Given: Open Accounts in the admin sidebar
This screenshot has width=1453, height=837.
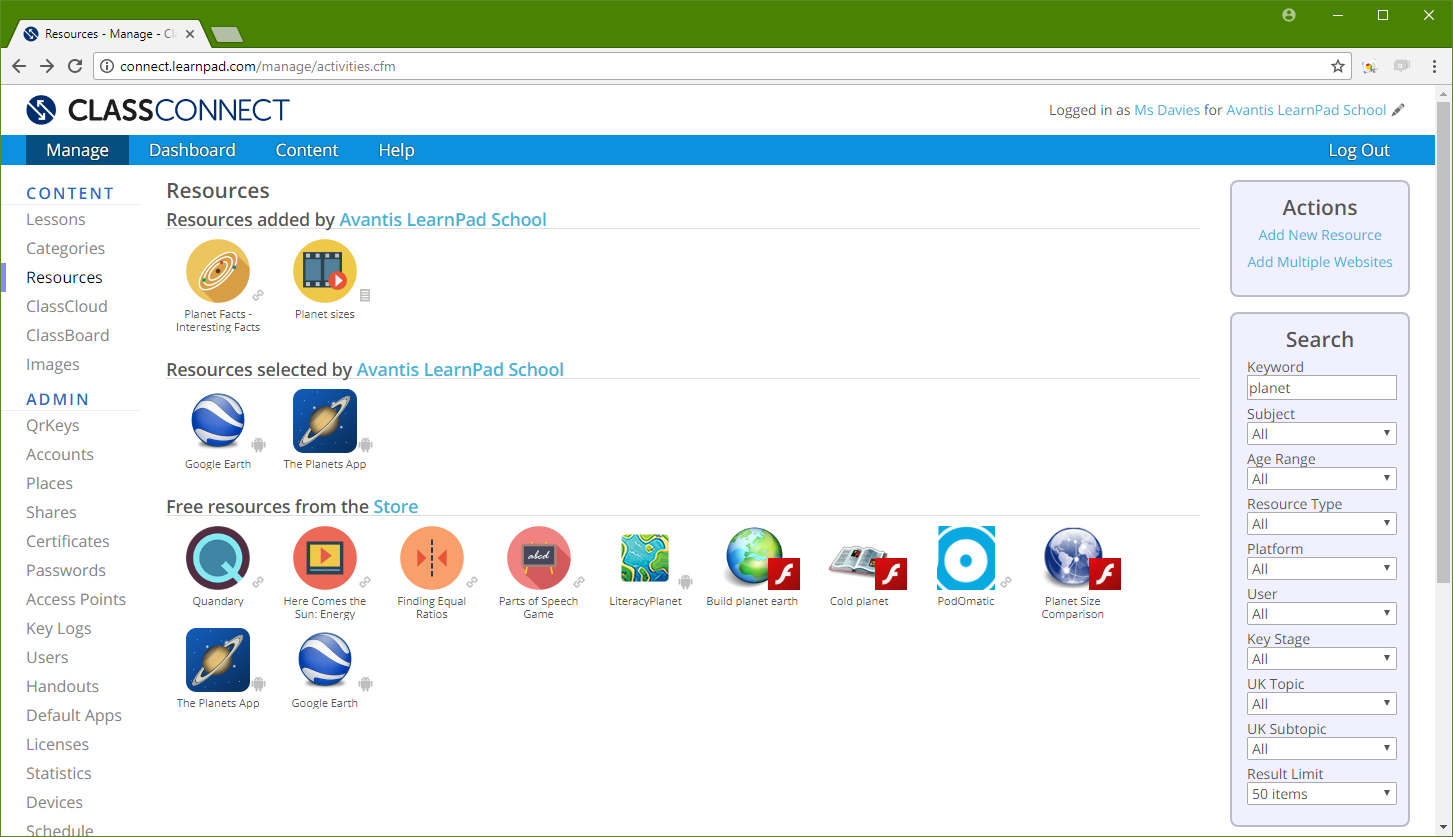Looking at the screenshot, I should click(60, 455).
